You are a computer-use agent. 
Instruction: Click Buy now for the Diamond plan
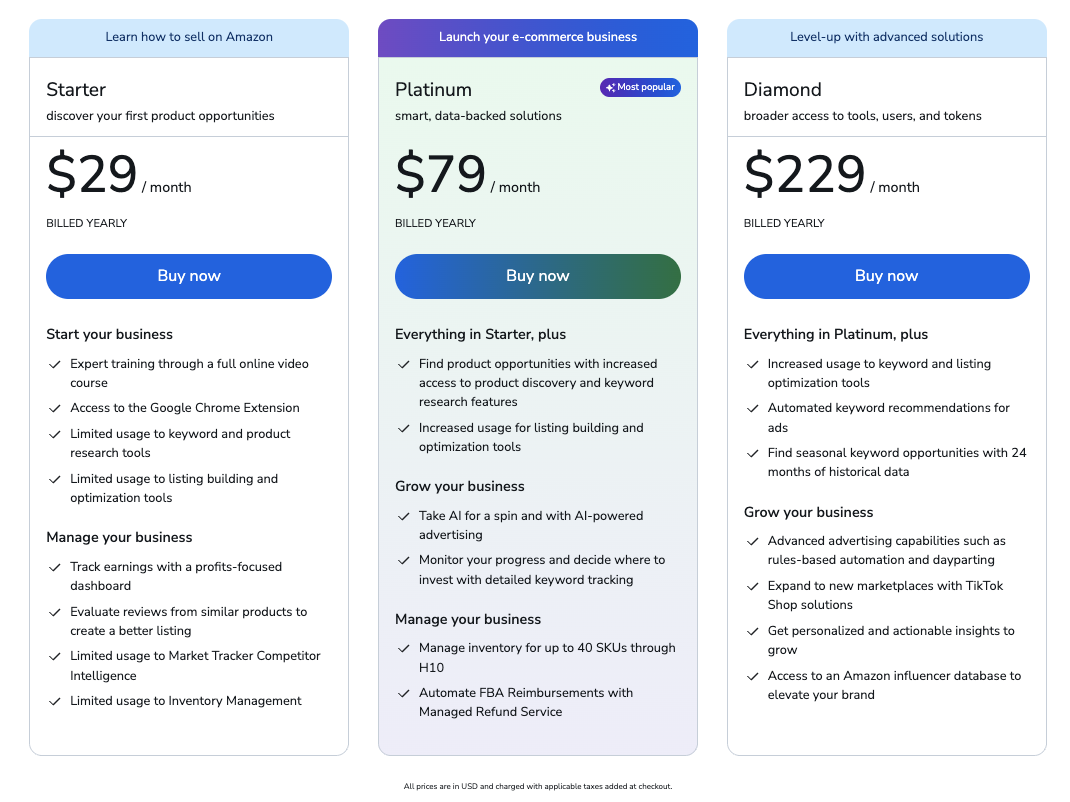tap(886, 276)
